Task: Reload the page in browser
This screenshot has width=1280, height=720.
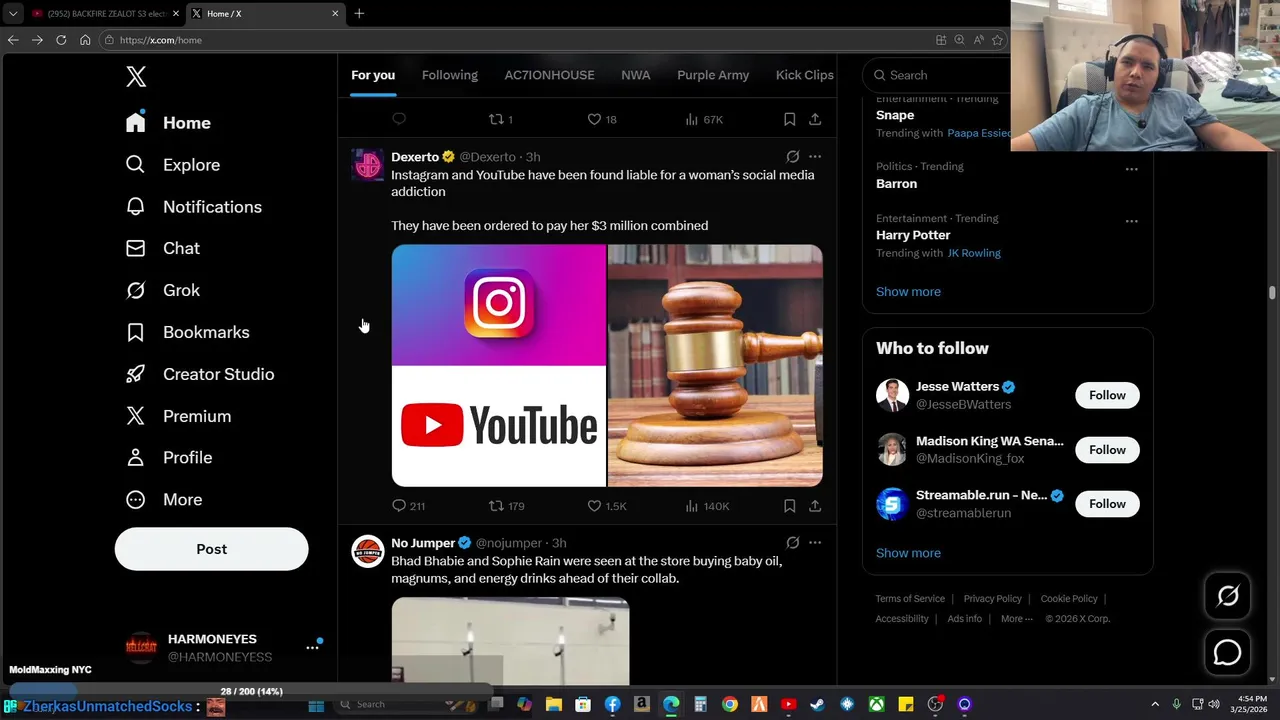Action: (61, 40)
